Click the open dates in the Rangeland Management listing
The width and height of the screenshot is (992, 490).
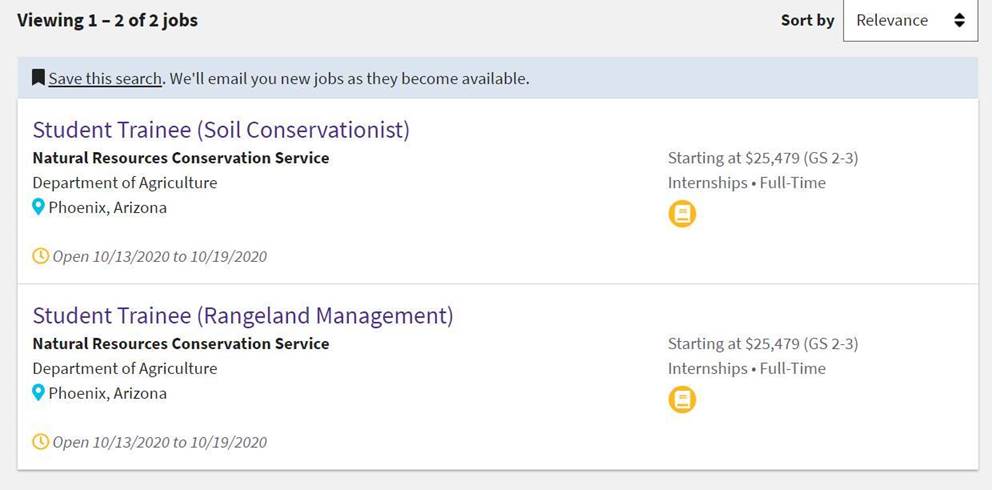click(x=160, y=442)
